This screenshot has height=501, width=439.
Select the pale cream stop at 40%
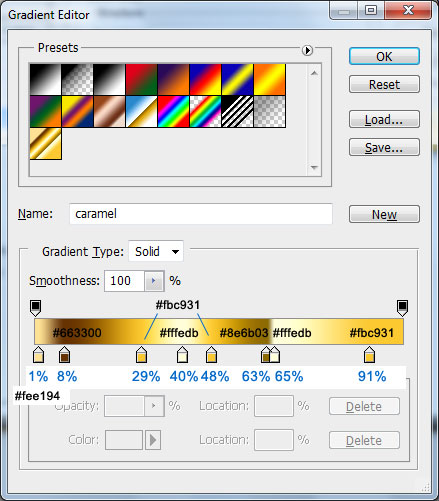pos(182,355)
